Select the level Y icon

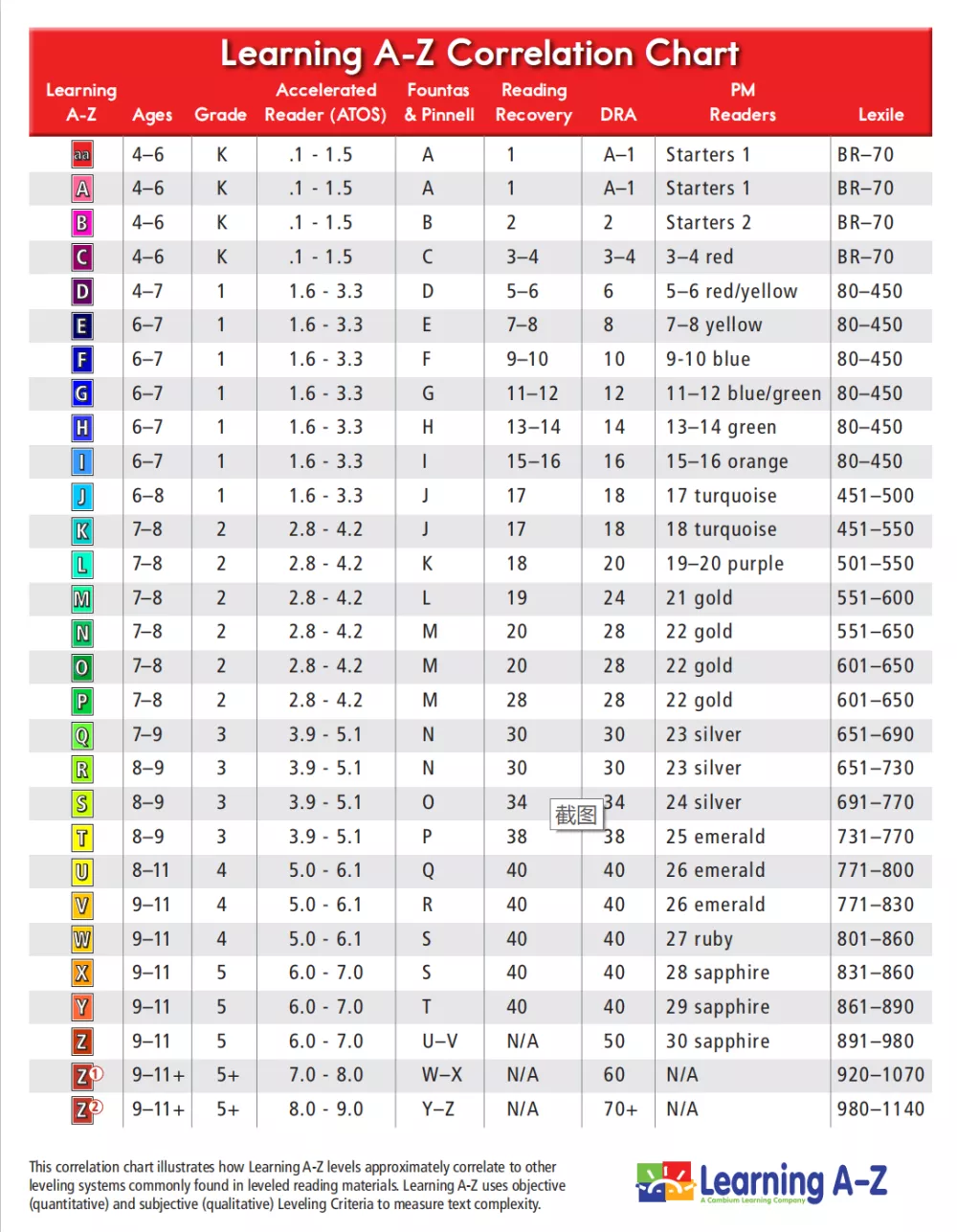[82, 1008]
